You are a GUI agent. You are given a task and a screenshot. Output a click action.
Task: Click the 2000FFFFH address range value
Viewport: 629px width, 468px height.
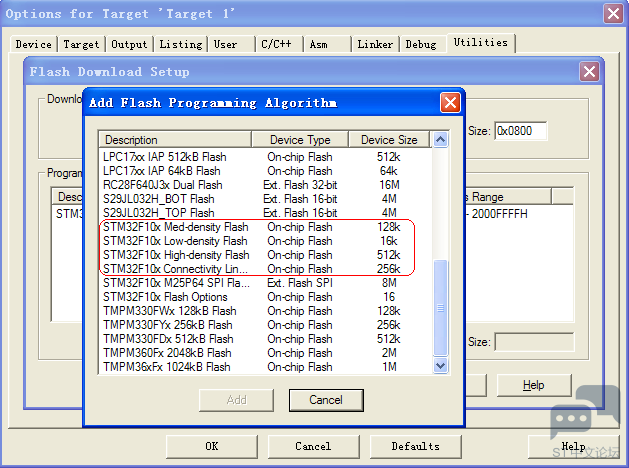[499, 214]
